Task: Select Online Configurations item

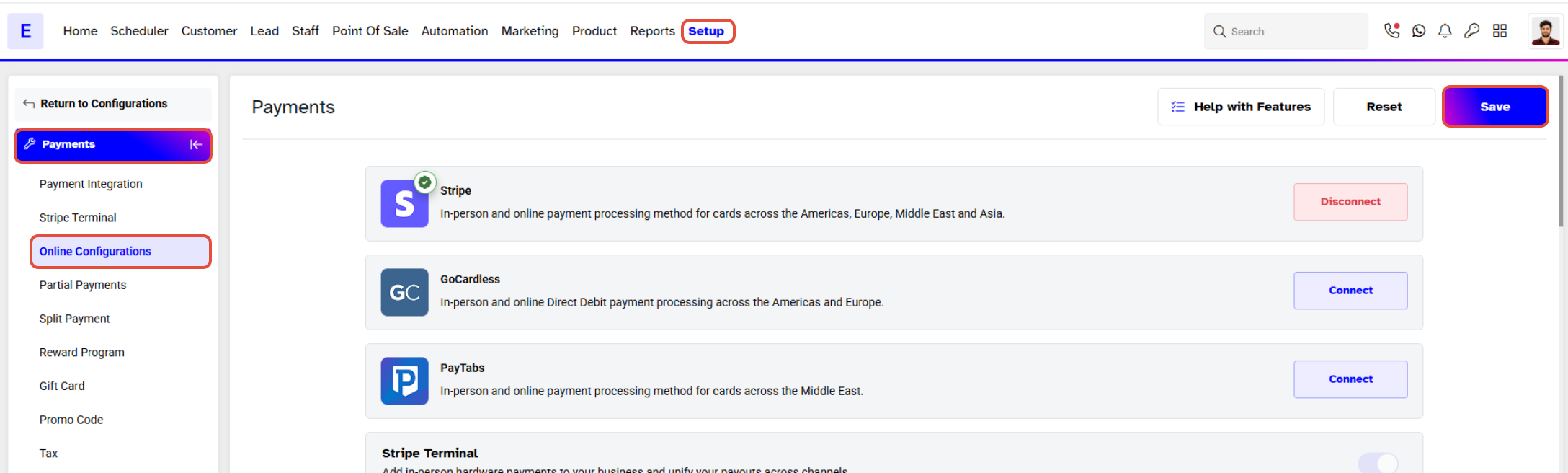Action: coord(120,252)
